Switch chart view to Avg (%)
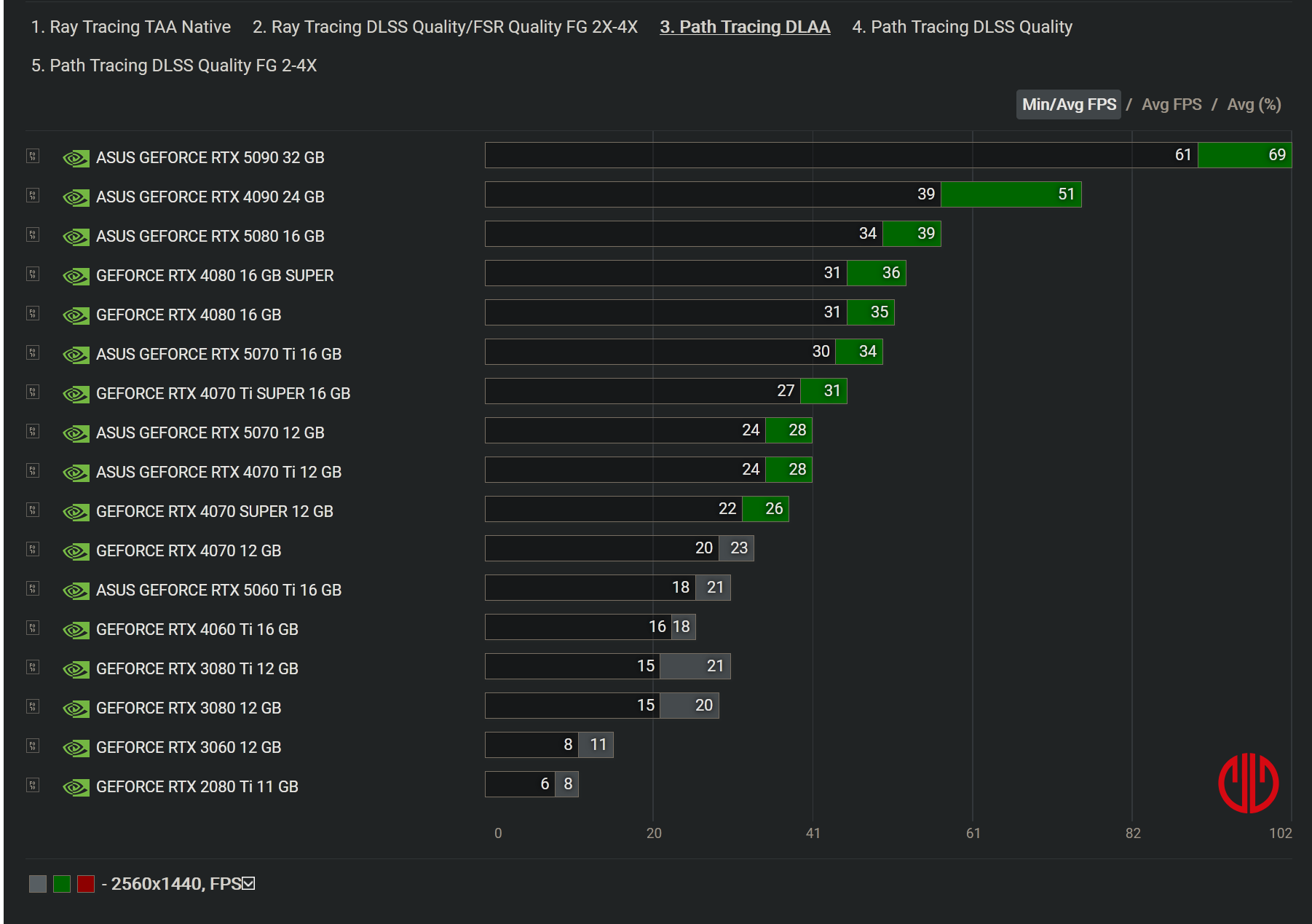This screenshot has width=1312, height=924. [1253, 105]
